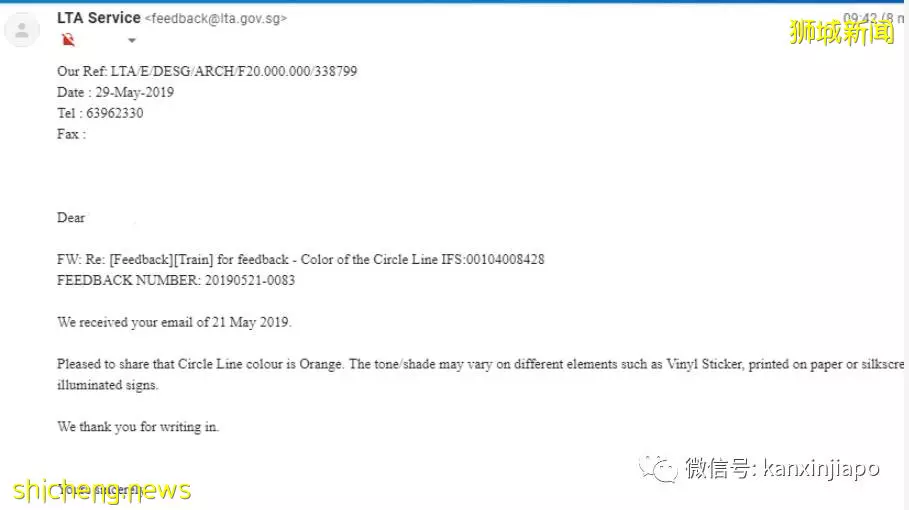Expand message details with the dropdown arrow

[132, 41]
